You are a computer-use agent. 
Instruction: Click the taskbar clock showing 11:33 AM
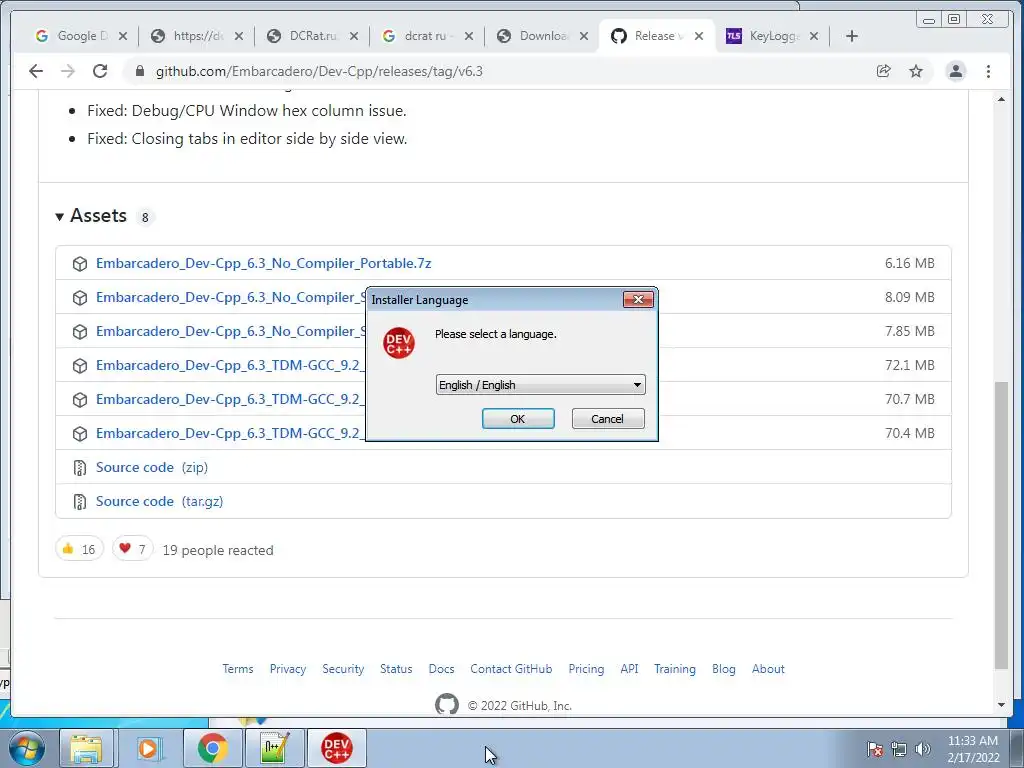point(973,749)
